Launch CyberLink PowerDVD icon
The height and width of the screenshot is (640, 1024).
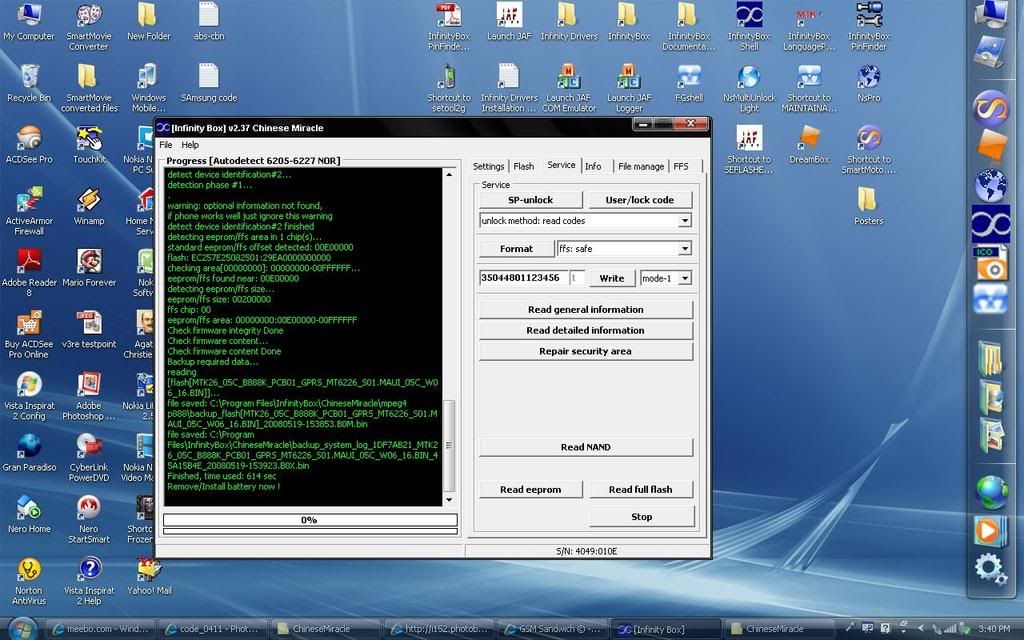[x=89, y=458]
